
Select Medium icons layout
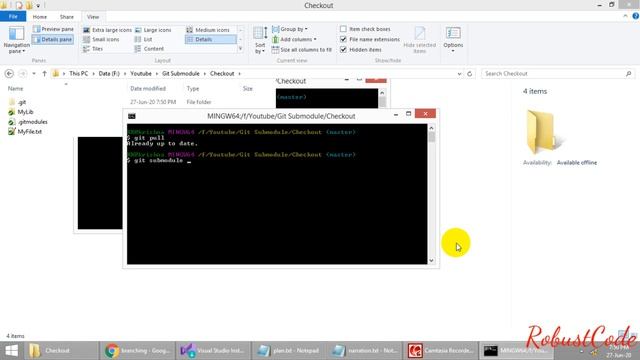[209, 30]
